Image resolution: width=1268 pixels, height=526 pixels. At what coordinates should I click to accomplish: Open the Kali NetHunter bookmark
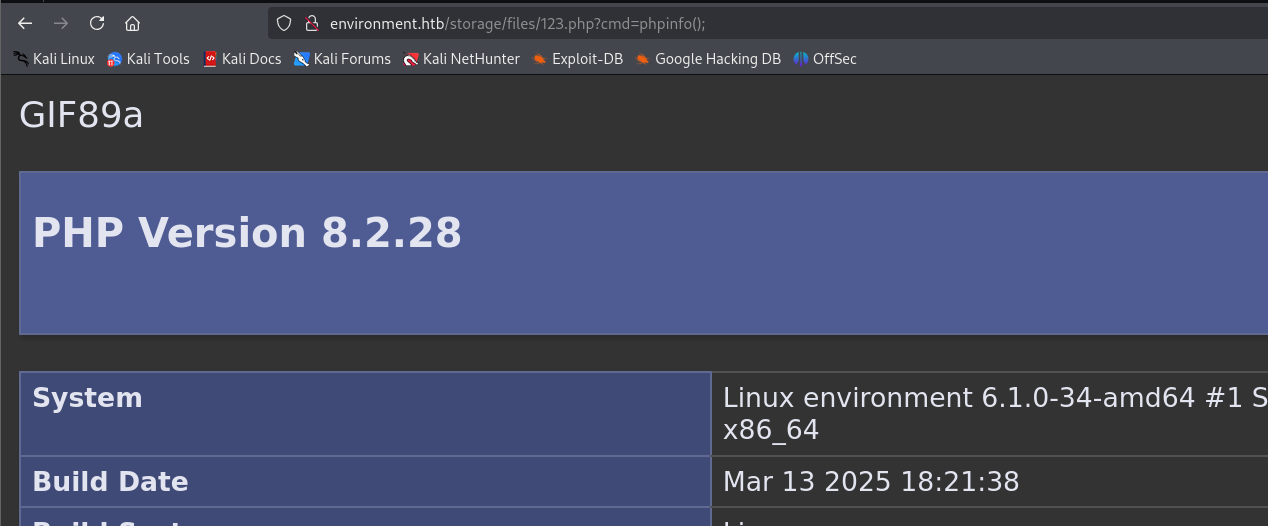(461, 59)
